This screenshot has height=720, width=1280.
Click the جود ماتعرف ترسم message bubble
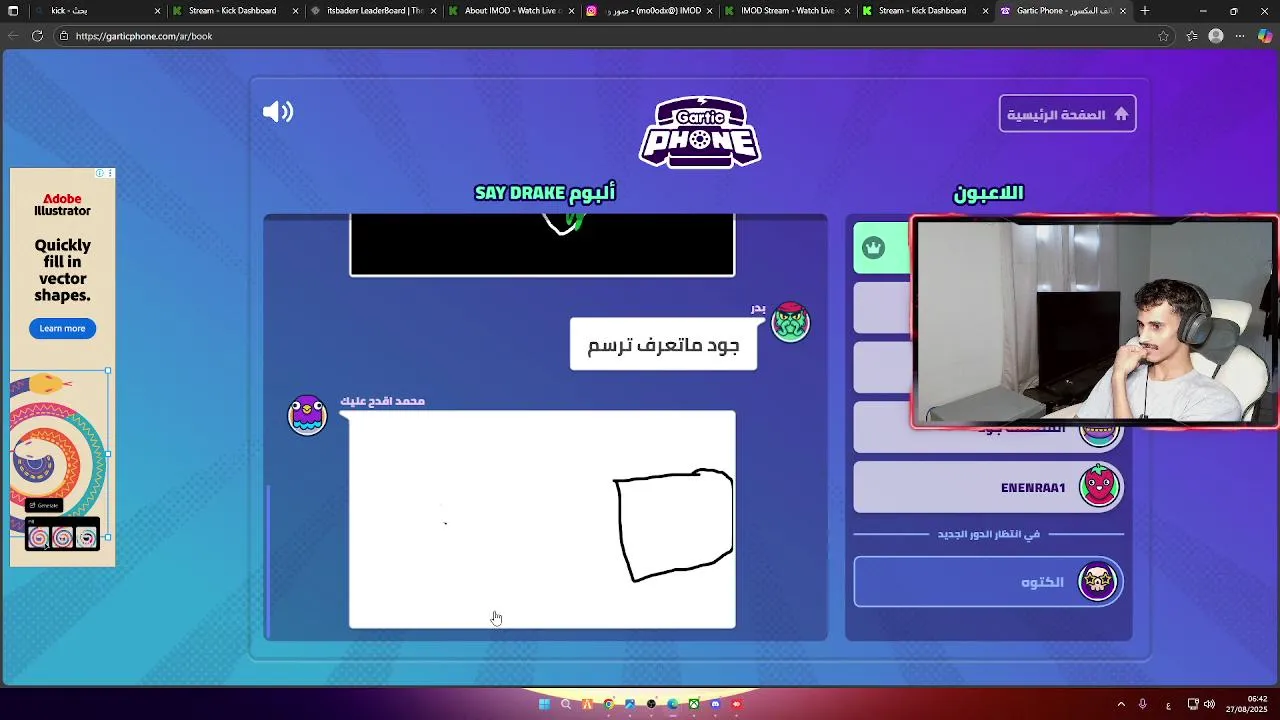pos(663,345)
